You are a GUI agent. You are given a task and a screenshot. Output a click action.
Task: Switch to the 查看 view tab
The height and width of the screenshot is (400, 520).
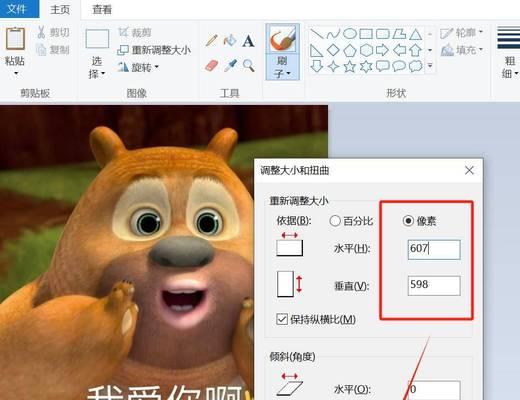pyautogui.click(x=102, y=9)
